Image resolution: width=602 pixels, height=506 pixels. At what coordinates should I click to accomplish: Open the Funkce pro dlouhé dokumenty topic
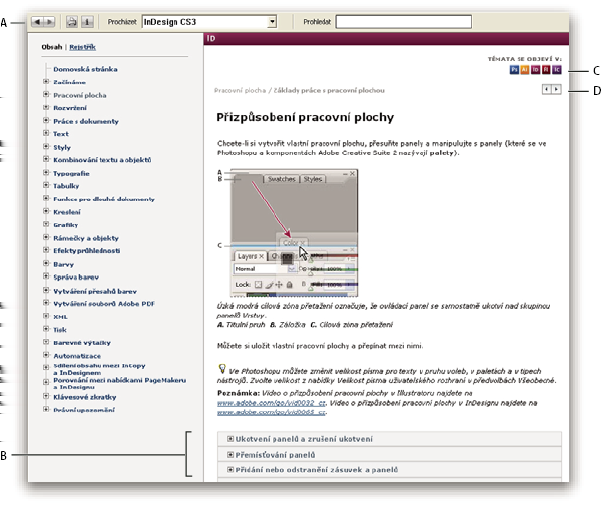[x=104, y=199]
